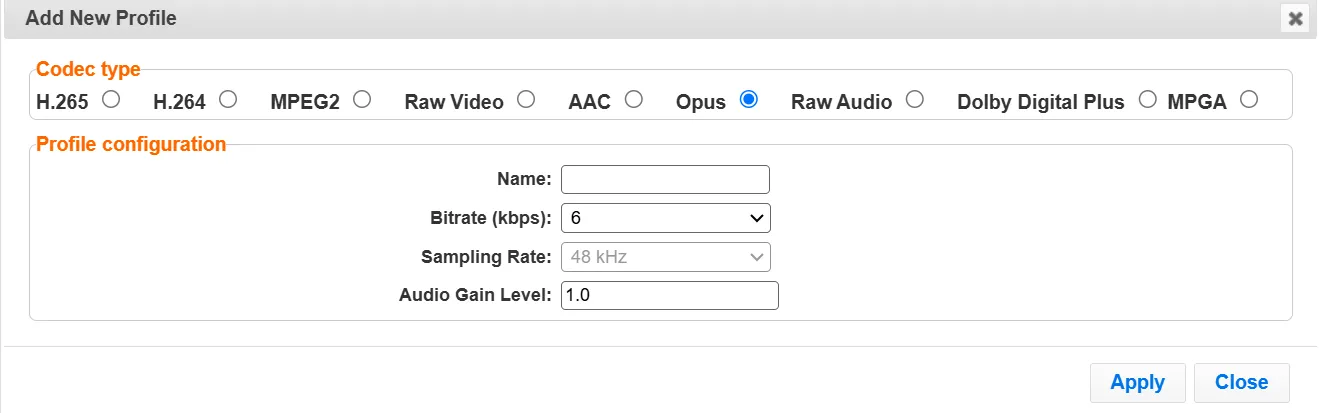The width and height of the screenshot is (1319, 413).
Task: Click the Name: label
Action: (524, 179)
